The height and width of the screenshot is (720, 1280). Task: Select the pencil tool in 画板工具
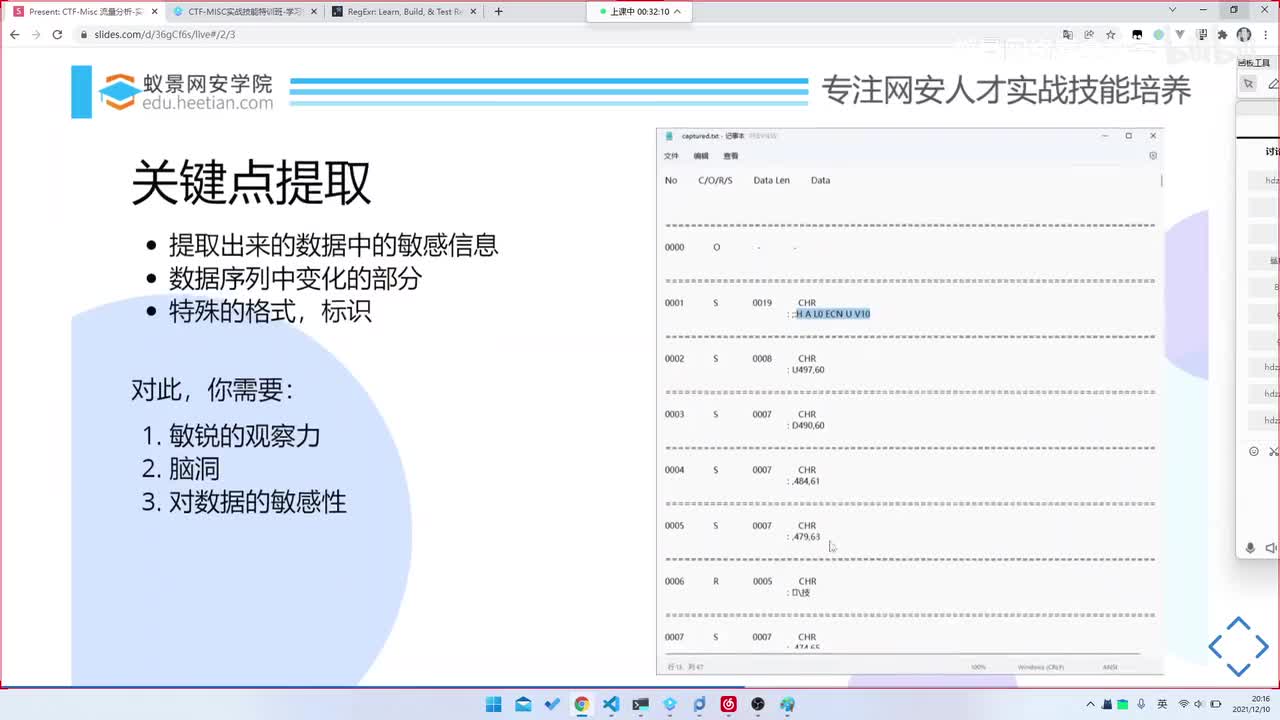[1273, 84]
